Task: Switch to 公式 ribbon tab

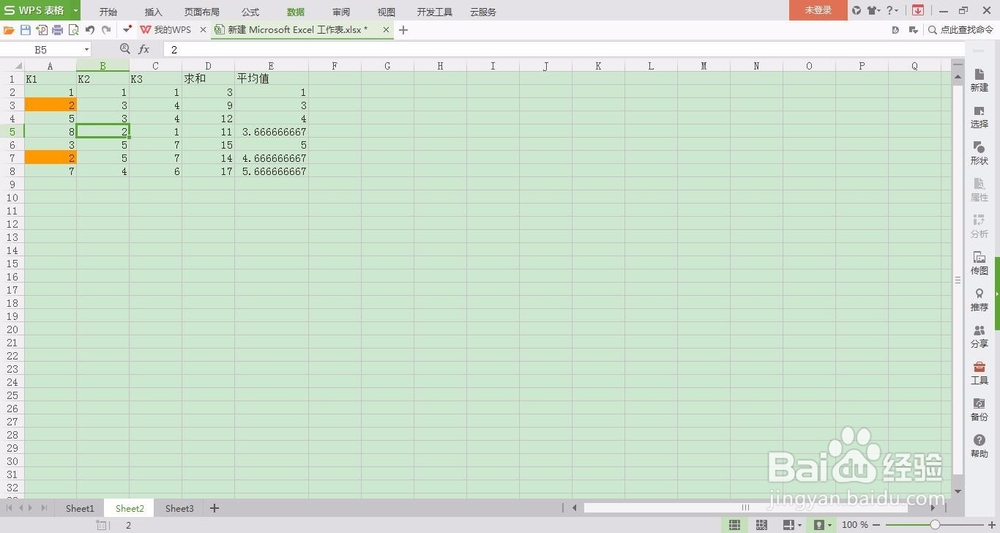Action: tap(250, 12)
